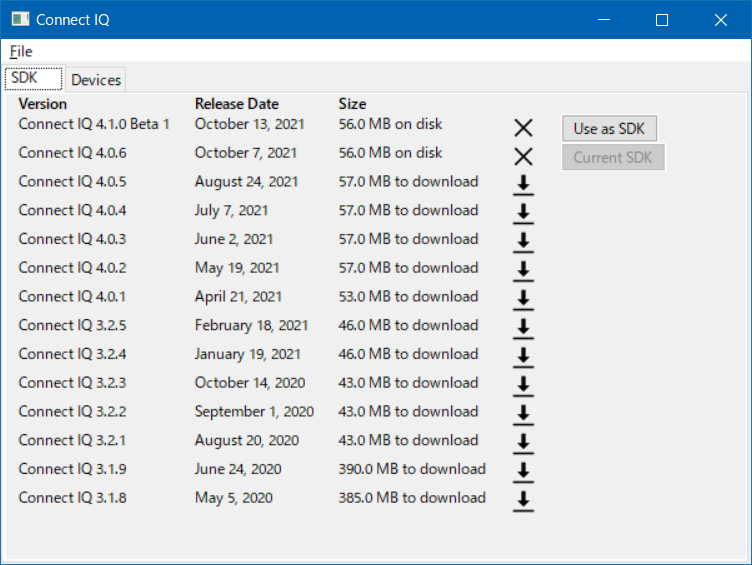Click the Connect IQ 4.0.5 version label

click(72, 182)
